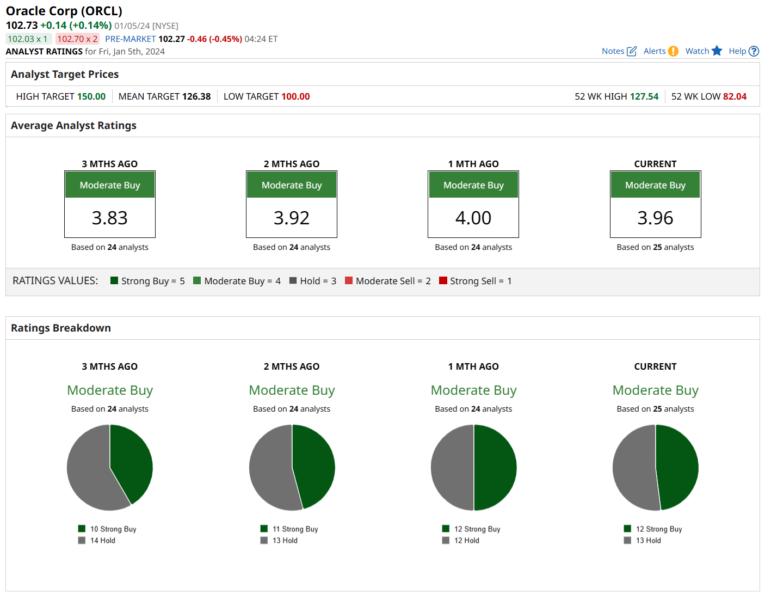The image size is (771, 600).
Task: Click the bid quote 102.03 x 1
Action: [28, 39]
